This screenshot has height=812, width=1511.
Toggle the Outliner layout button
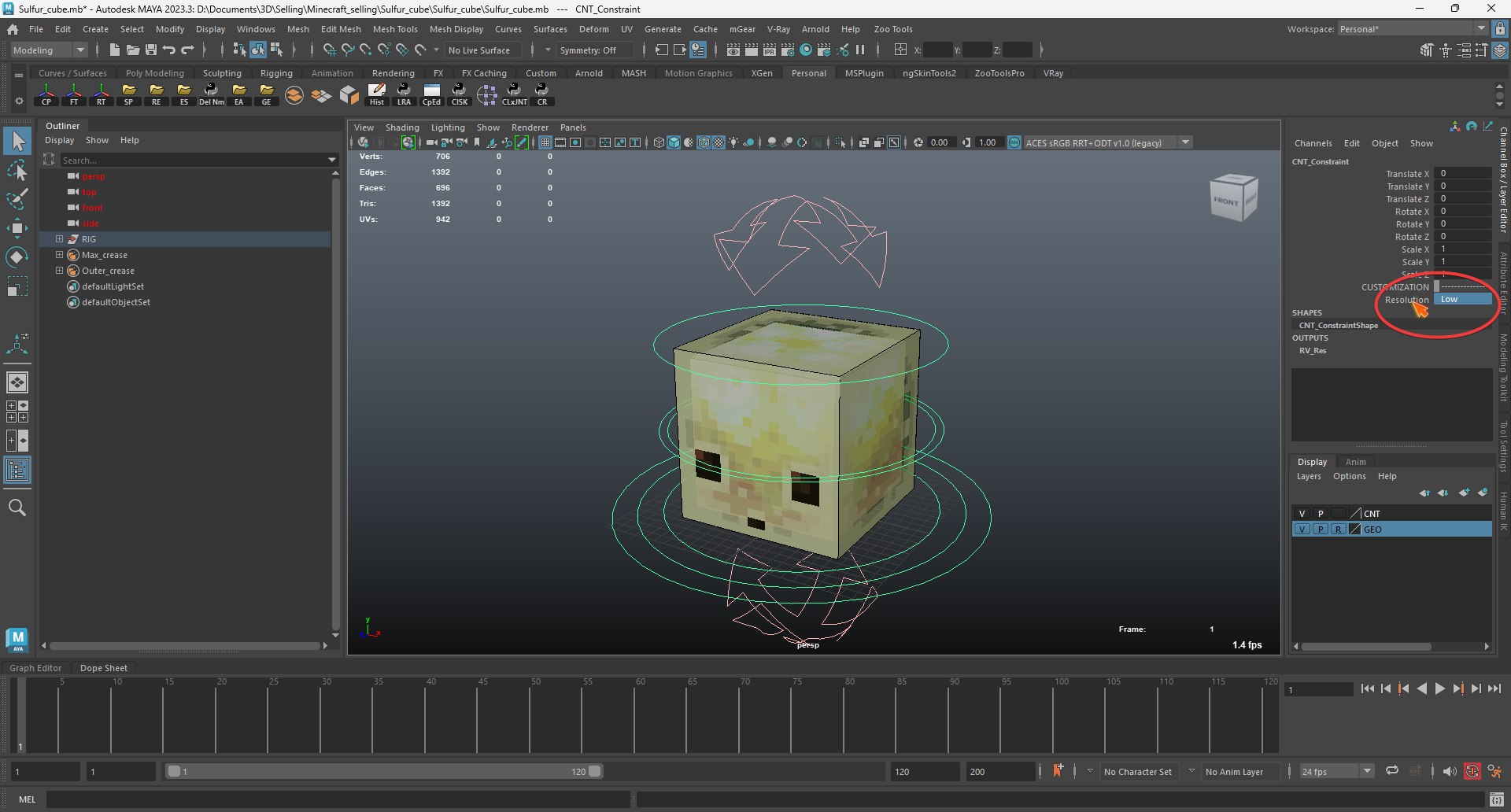(x=17, y=471)
